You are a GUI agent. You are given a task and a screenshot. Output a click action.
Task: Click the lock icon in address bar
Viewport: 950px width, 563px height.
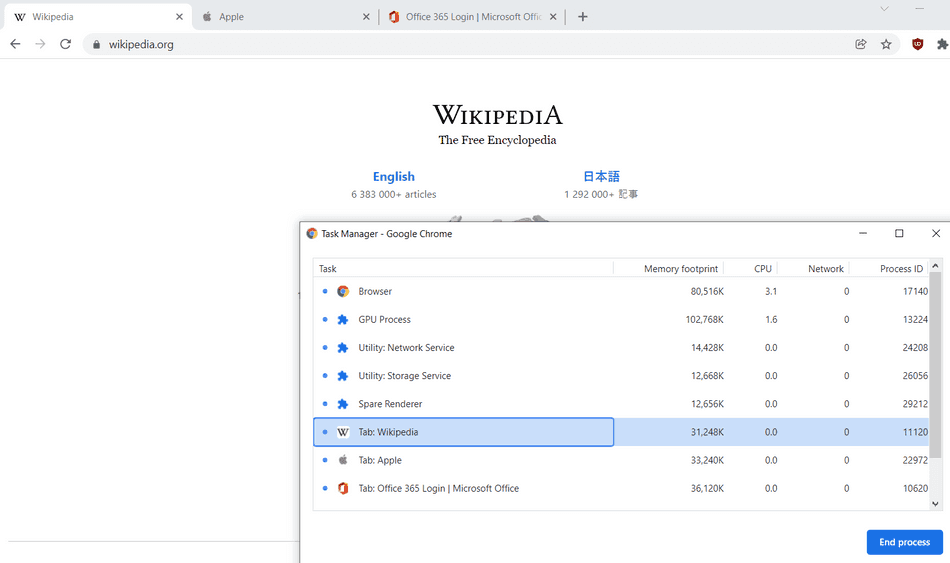pyautogui.click(x=96, y=44)
